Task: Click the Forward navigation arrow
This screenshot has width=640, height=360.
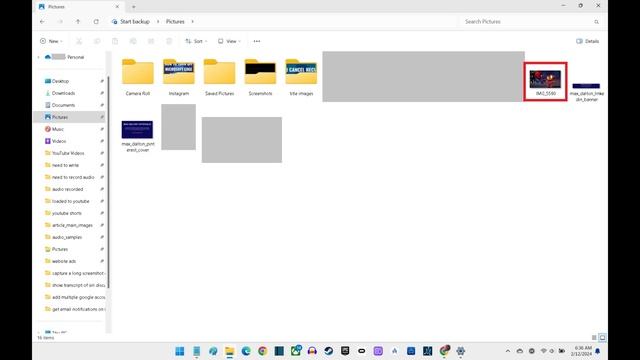Action: 60,22
